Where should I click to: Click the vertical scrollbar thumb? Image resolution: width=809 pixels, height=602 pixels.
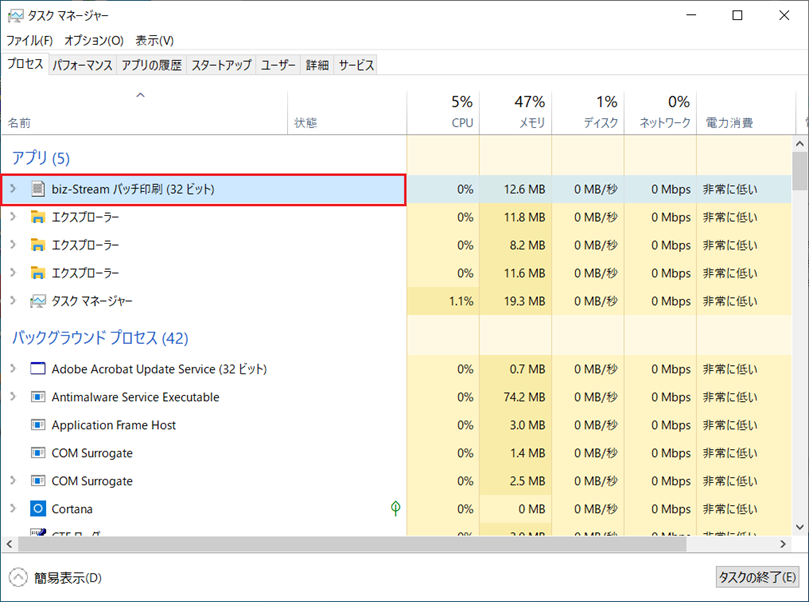tap(800, 171)
